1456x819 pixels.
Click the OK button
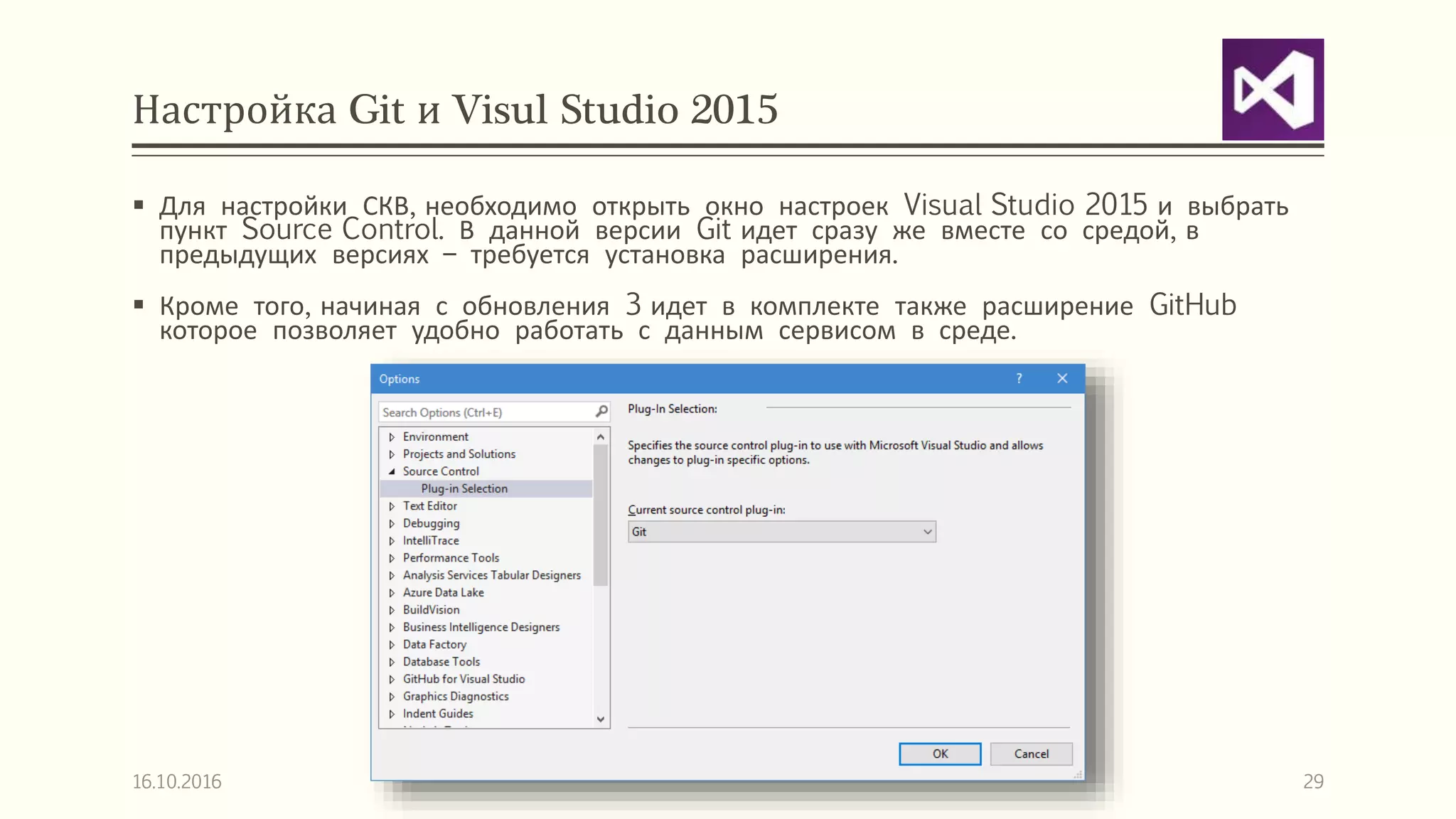[940, 754]
